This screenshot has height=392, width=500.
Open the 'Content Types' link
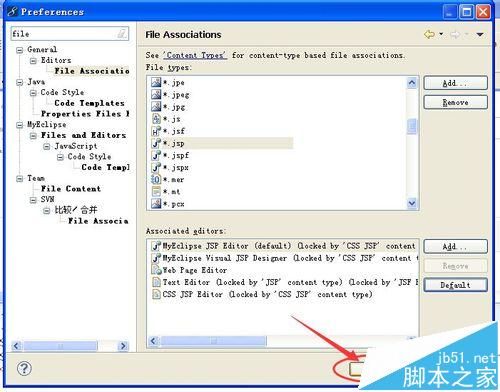(195, 55)
